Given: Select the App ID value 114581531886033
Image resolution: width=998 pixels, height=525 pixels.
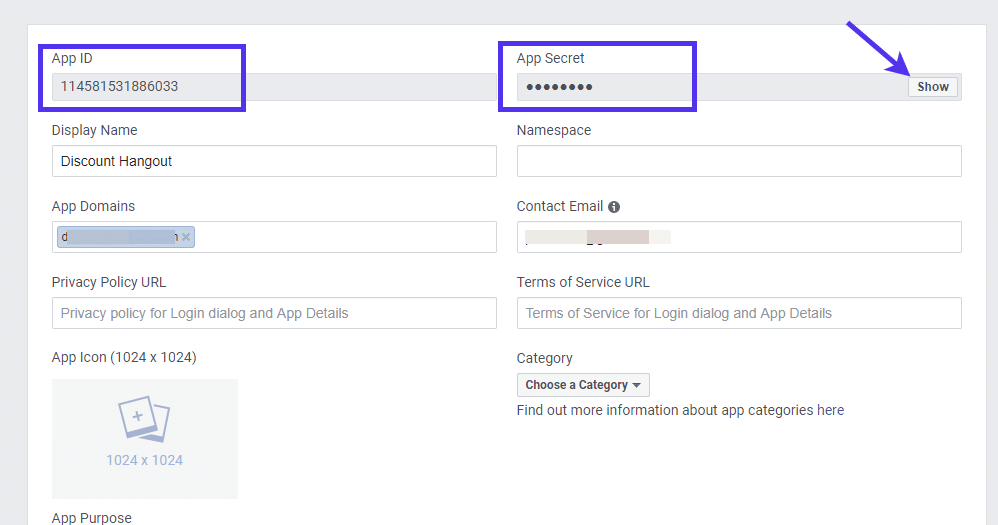Looking at the screenshot, I should point(119,87).
